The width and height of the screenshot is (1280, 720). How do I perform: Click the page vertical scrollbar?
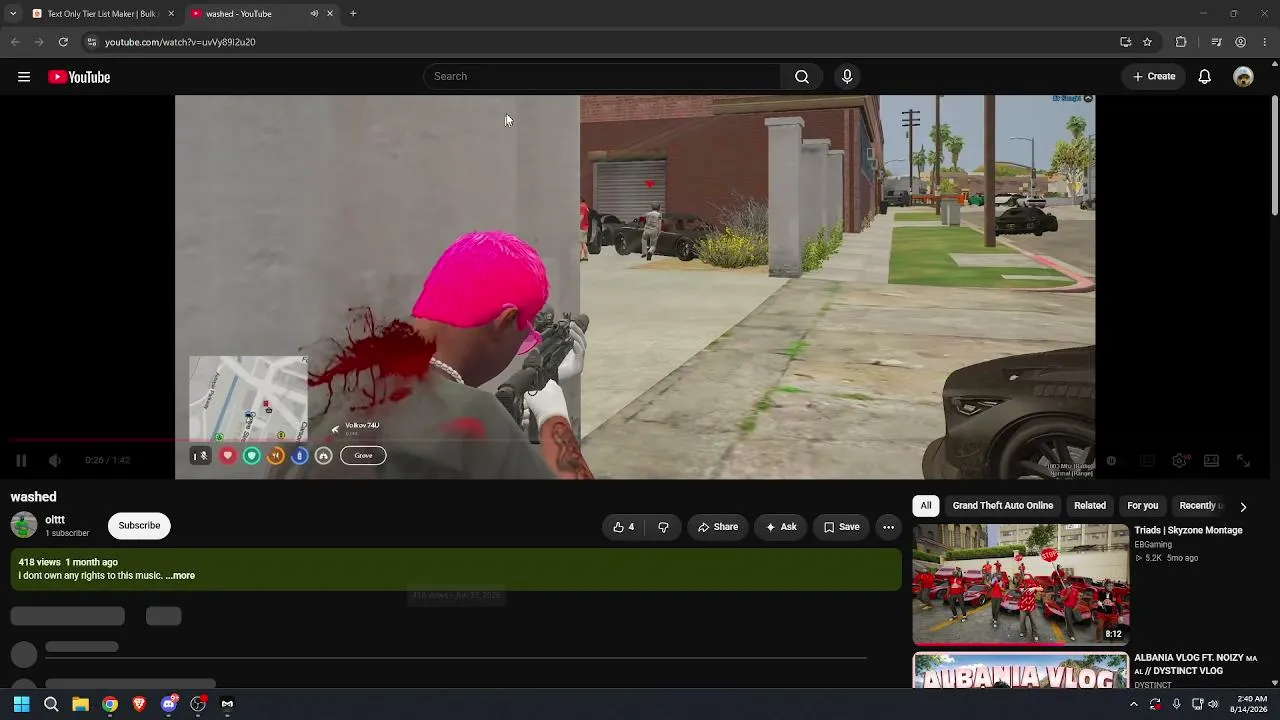[1274, 155]
